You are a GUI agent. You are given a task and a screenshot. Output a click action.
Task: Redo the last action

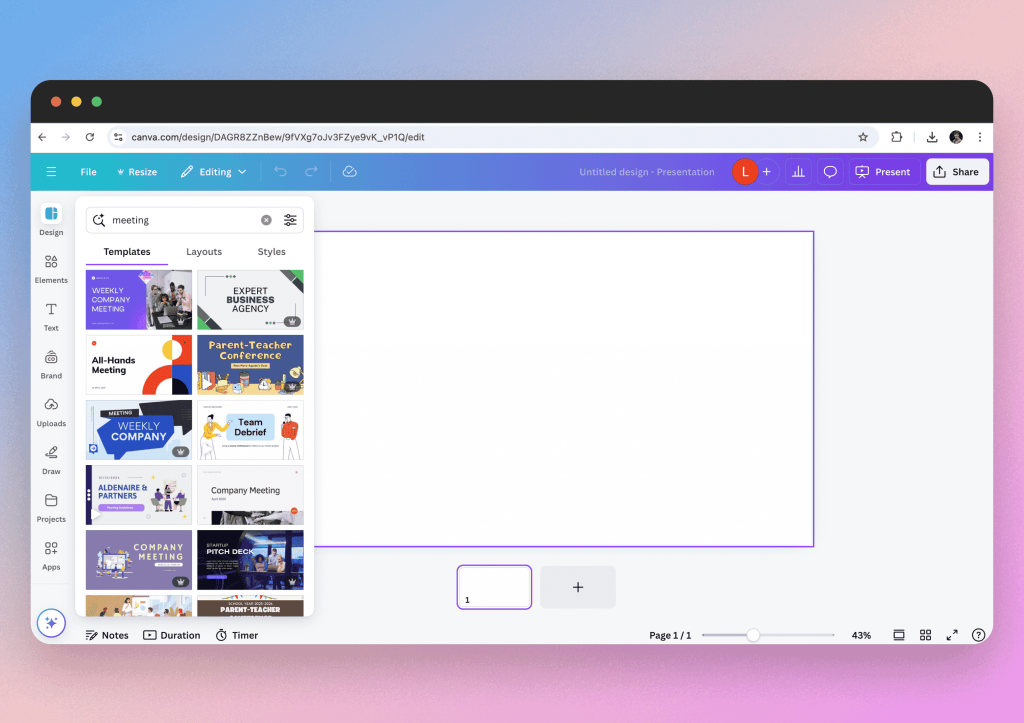312,171
